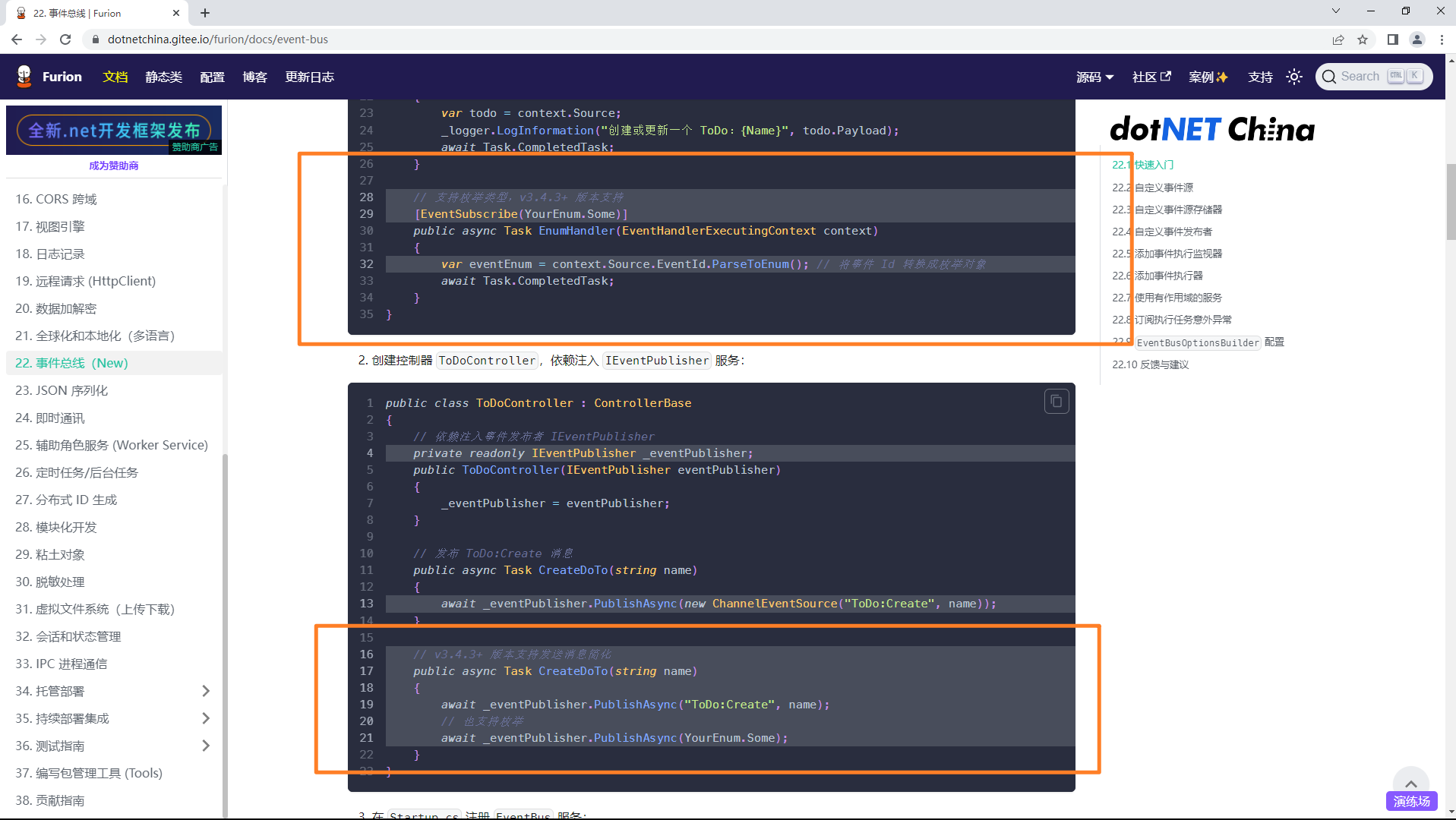Toggle the light/dark theme sun icon
1456x820 pixels.
point(1294,77)
